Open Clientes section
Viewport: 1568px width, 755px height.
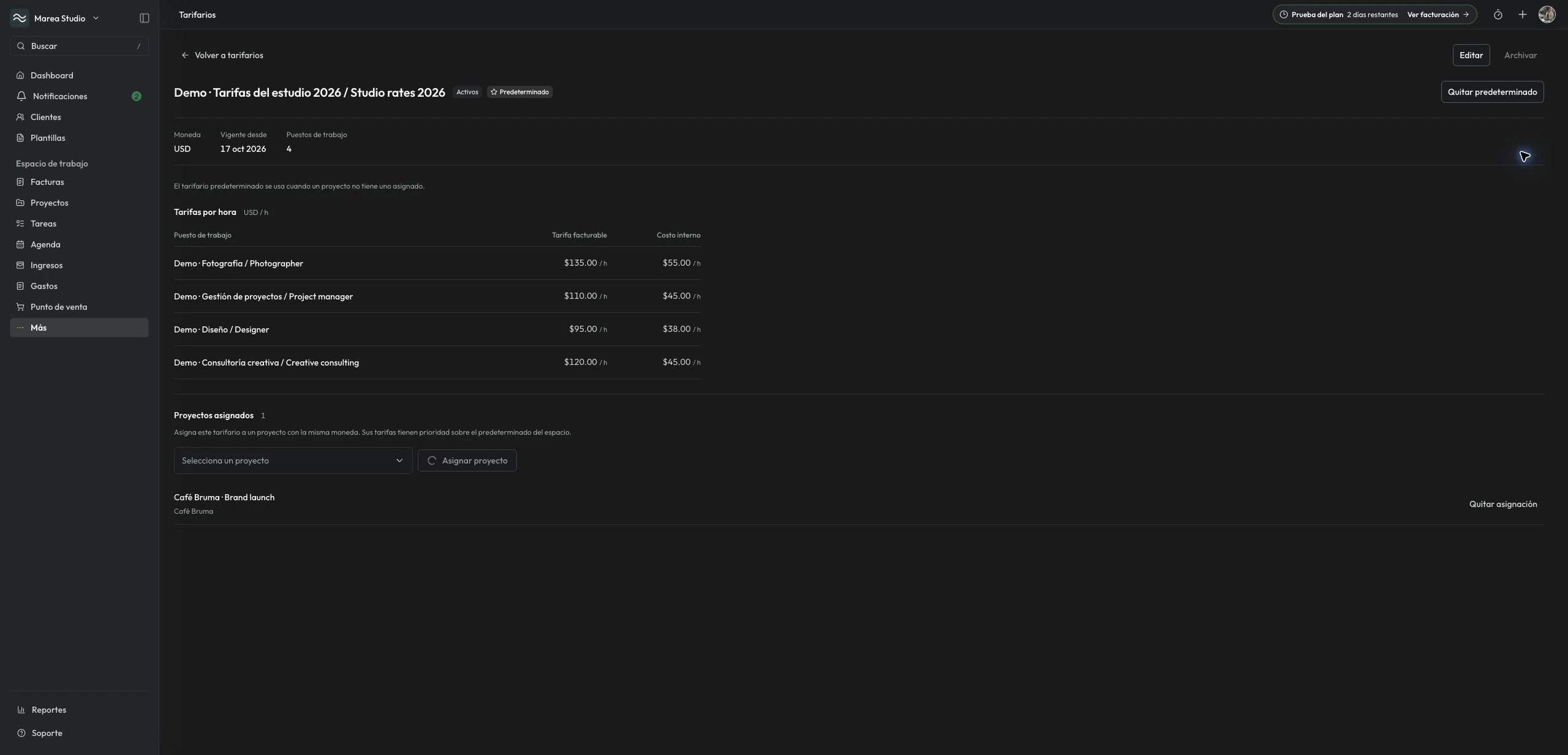(79, 117)
